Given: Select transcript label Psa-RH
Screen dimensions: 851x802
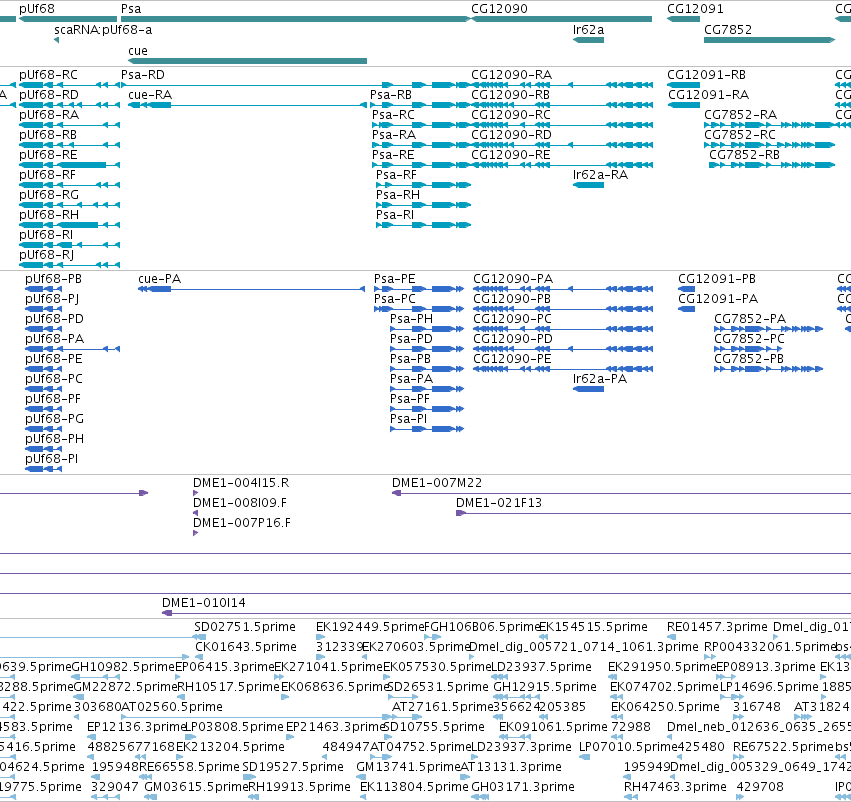Looking at the screenshot, I should [x=398, y=195].
